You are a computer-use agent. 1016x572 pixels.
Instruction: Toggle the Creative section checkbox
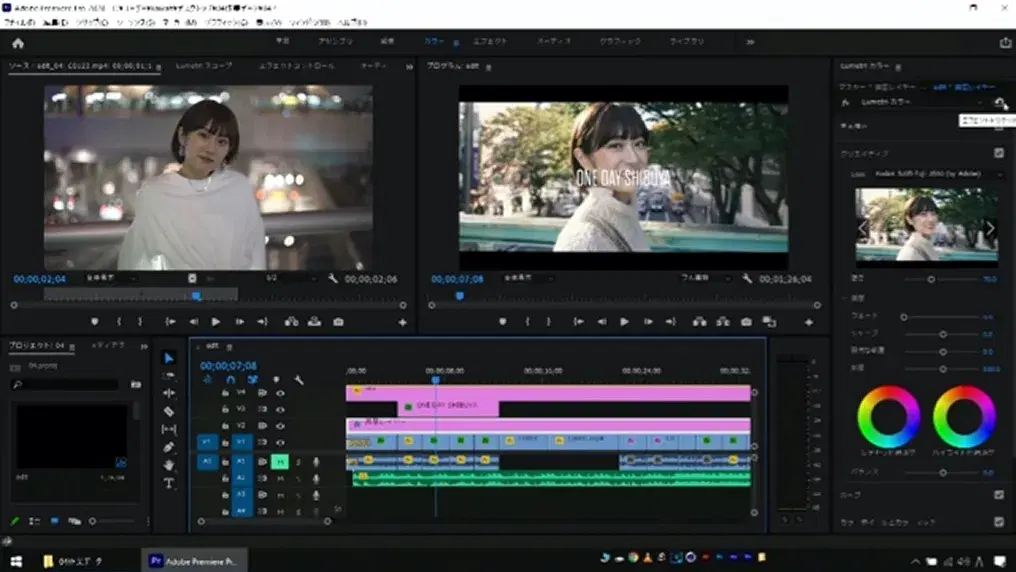point(999,153)
